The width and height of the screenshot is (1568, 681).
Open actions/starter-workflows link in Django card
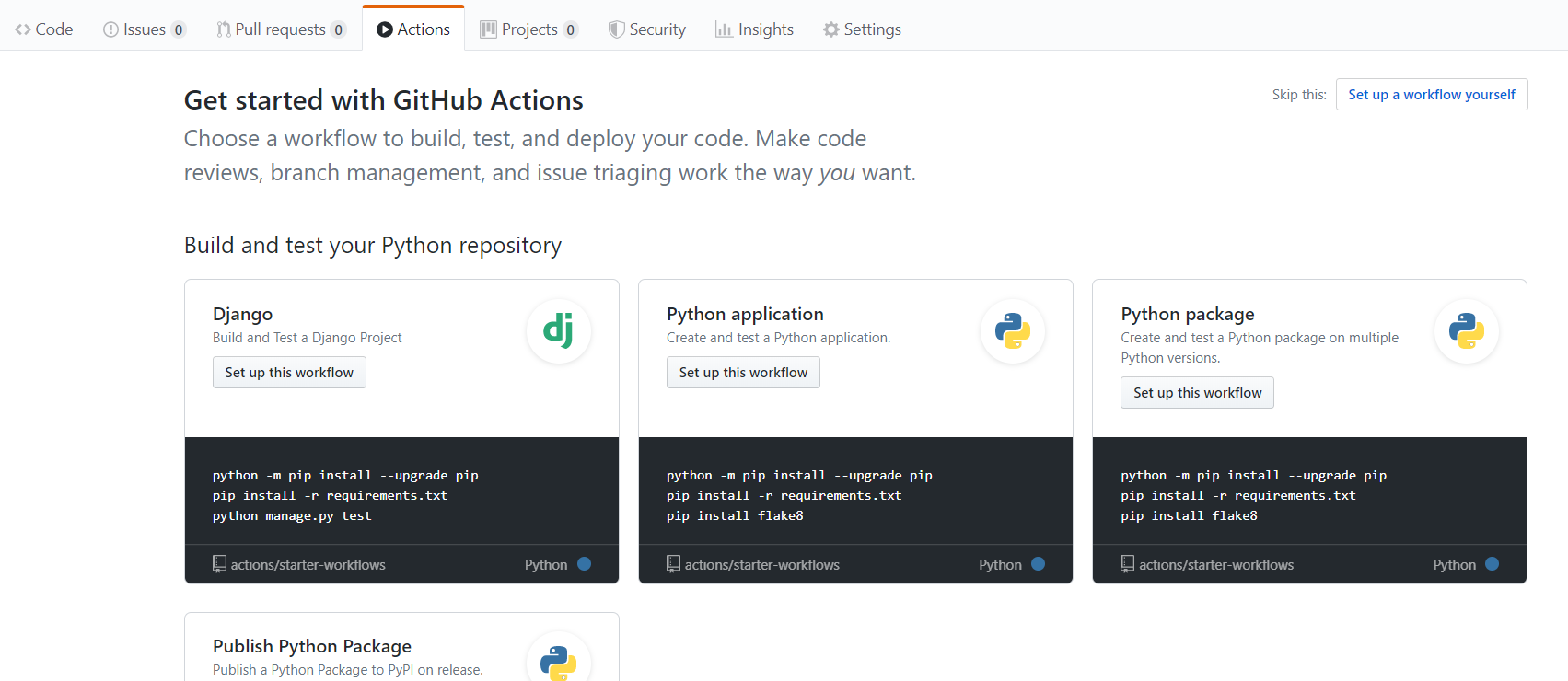[x=308, y=565]
